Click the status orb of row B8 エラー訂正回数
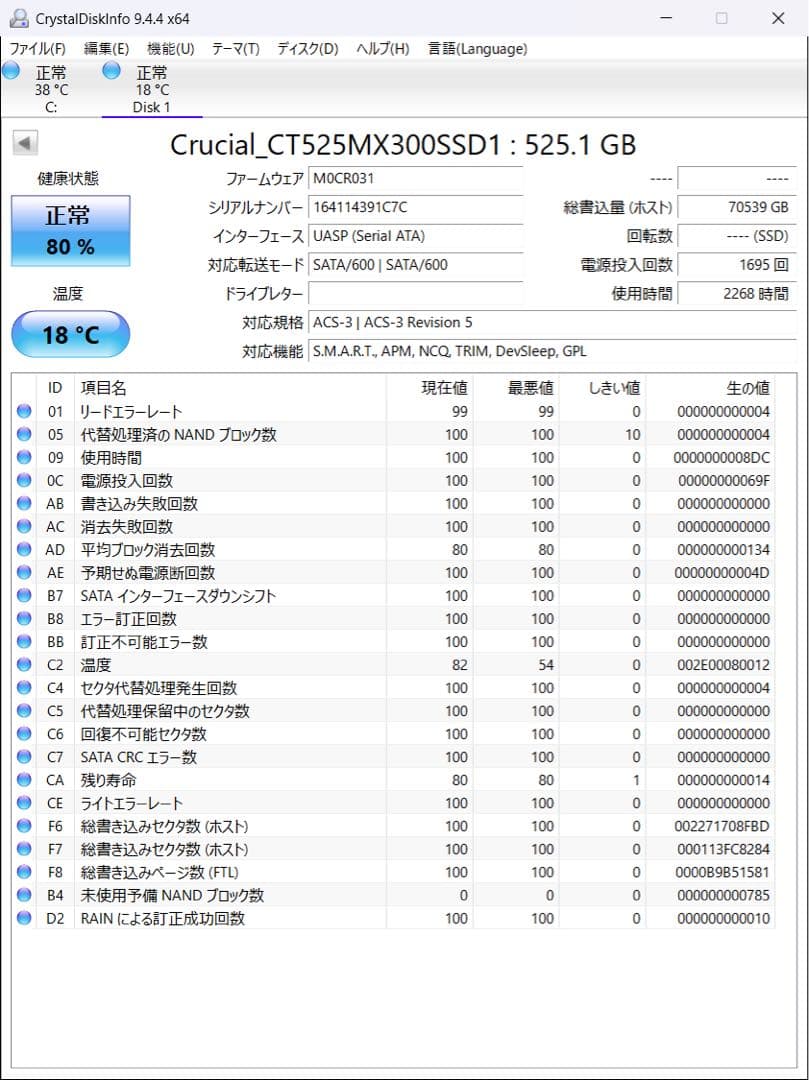 [24, 619]
